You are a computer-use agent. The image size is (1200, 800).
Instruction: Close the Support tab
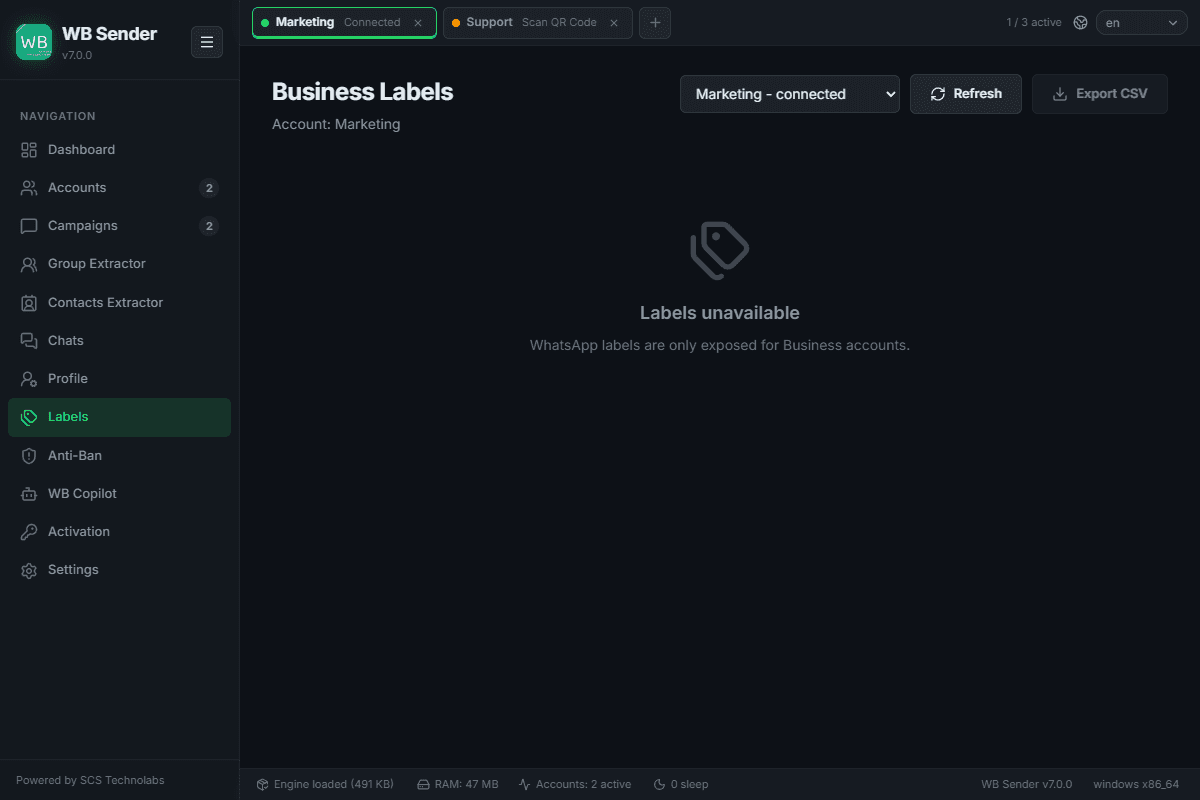(614, 23)
